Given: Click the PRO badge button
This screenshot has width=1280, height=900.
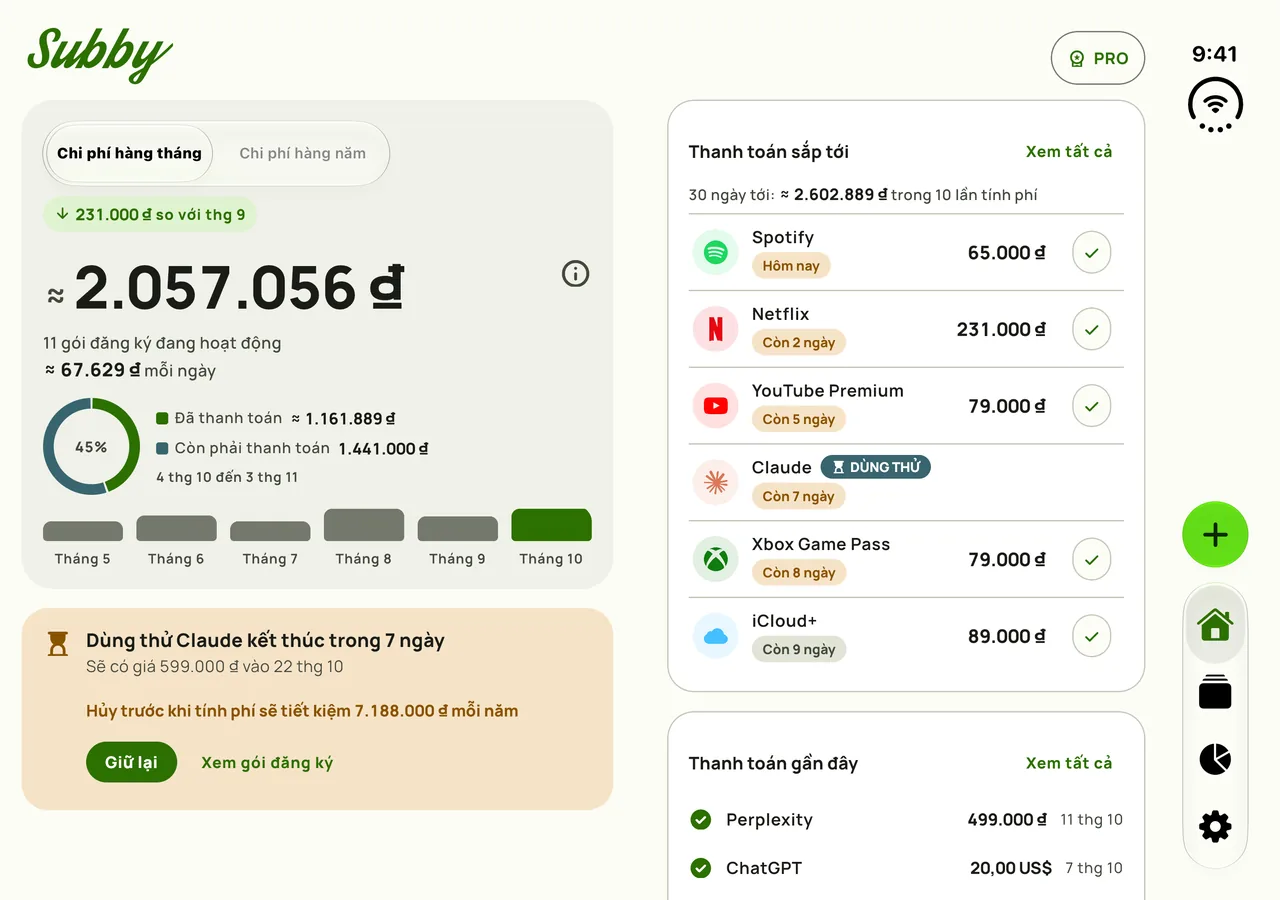Looking at the screenshot, I should (x=1098, y=58).
